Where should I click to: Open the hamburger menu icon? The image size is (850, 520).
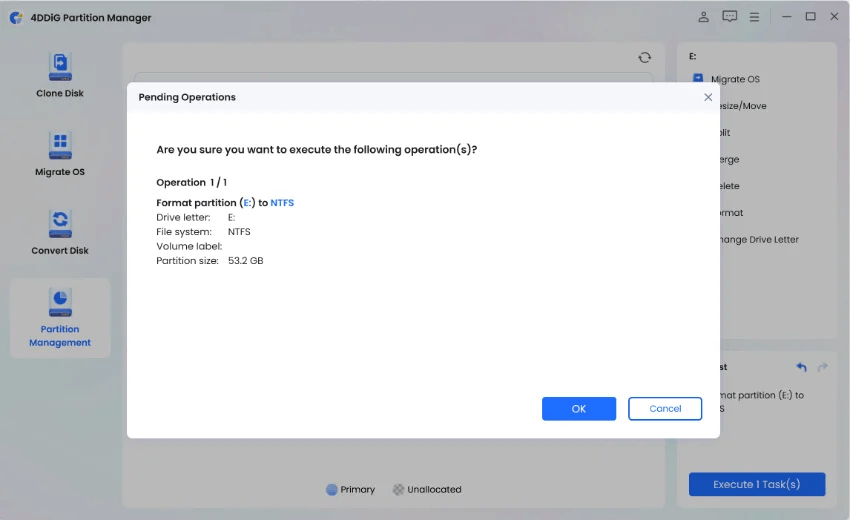[754, 17]
